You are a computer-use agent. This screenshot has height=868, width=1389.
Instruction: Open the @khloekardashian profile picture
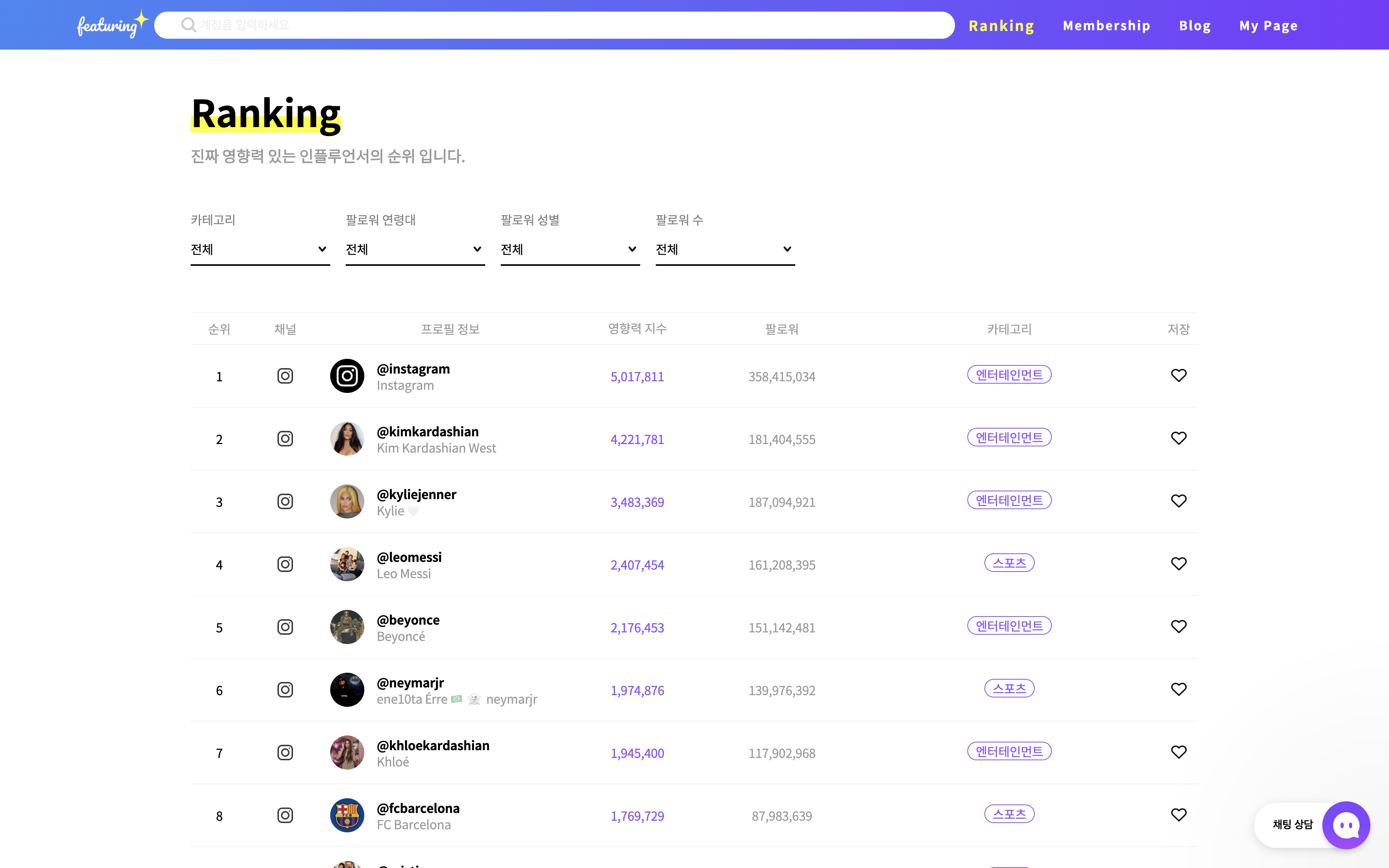point(347,753)
